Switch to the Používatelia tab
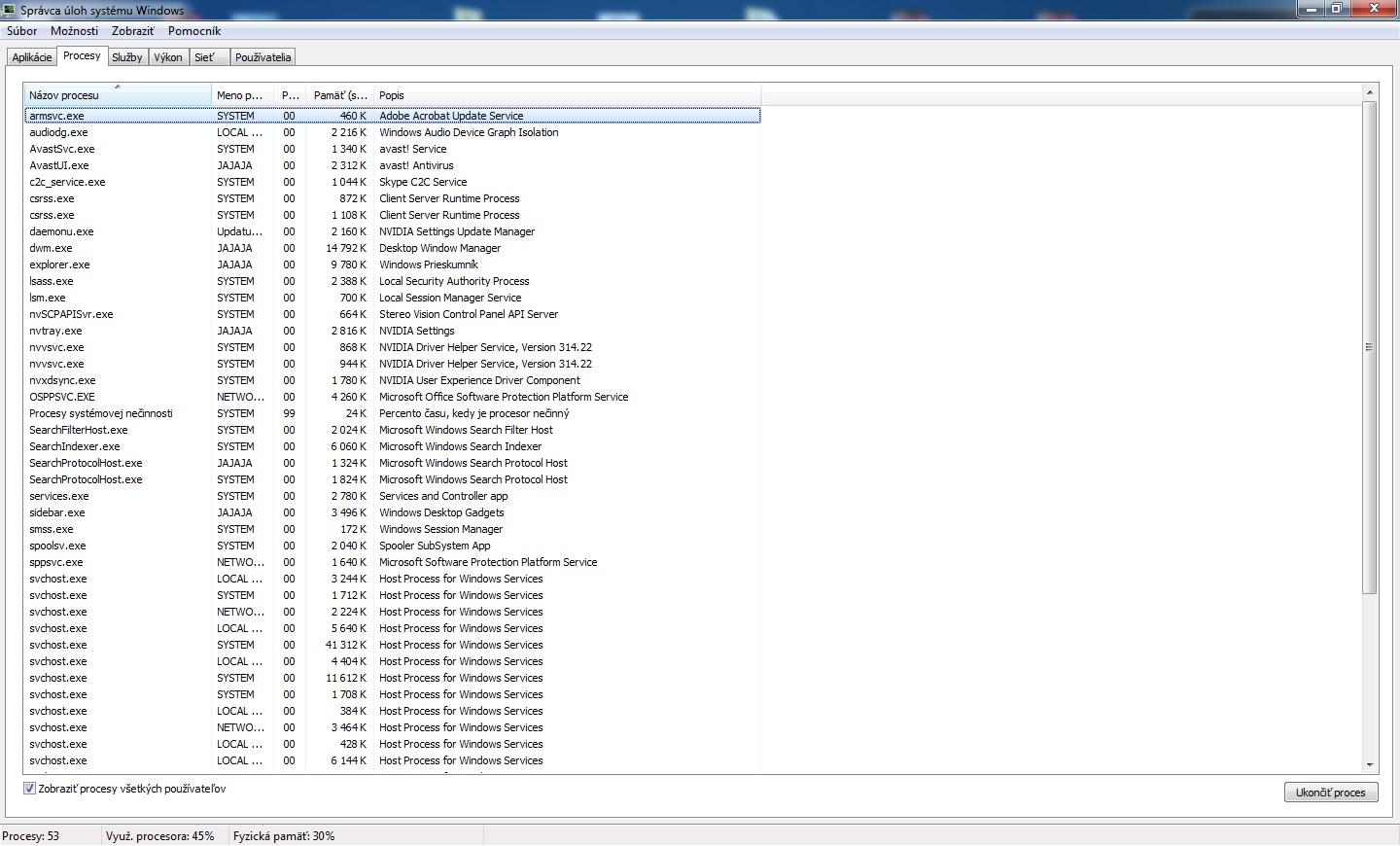The height and width of the screenshot is (846, 1400). click(x=263, y=57)
